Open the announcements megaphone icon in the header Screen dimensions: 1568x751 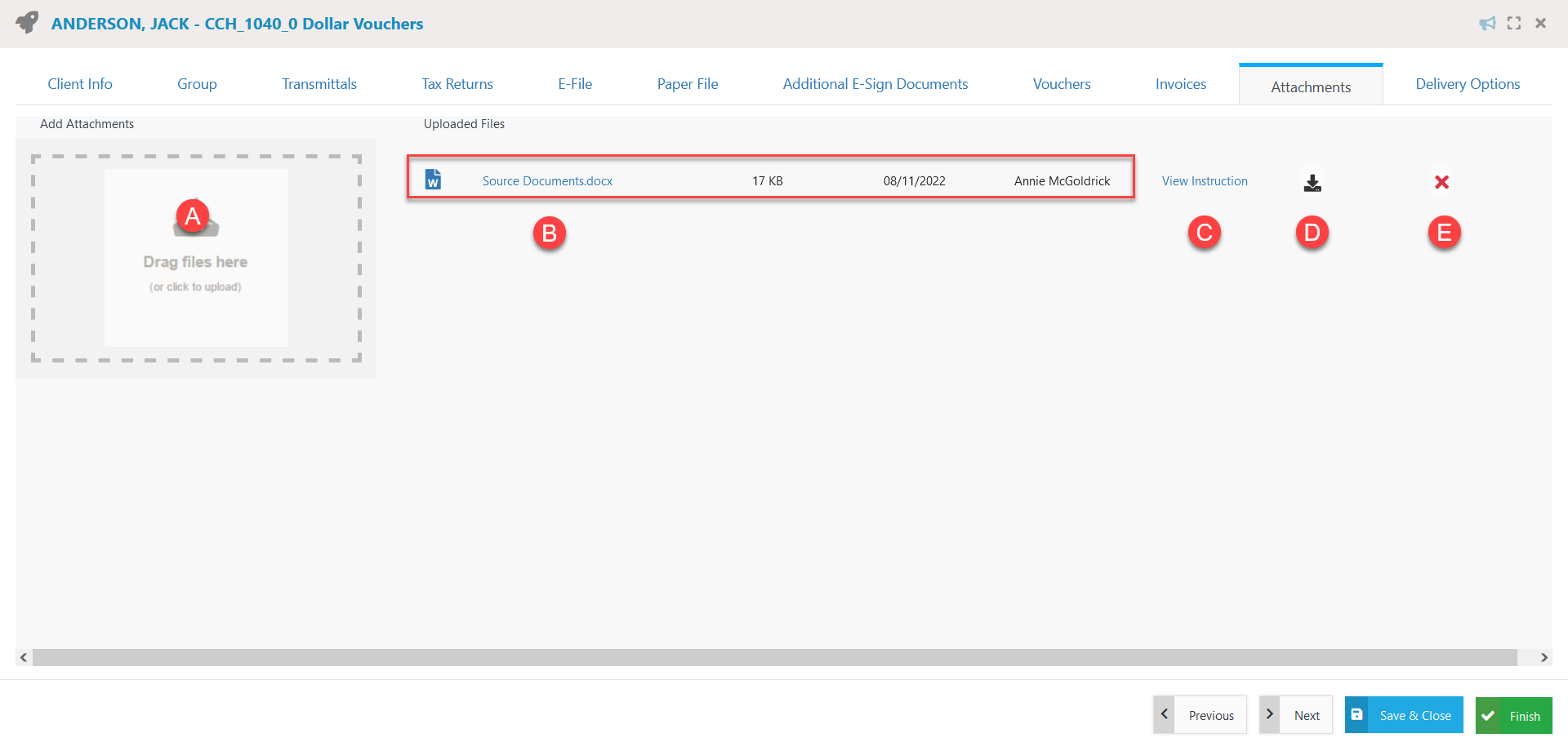tap(1486, 23)
